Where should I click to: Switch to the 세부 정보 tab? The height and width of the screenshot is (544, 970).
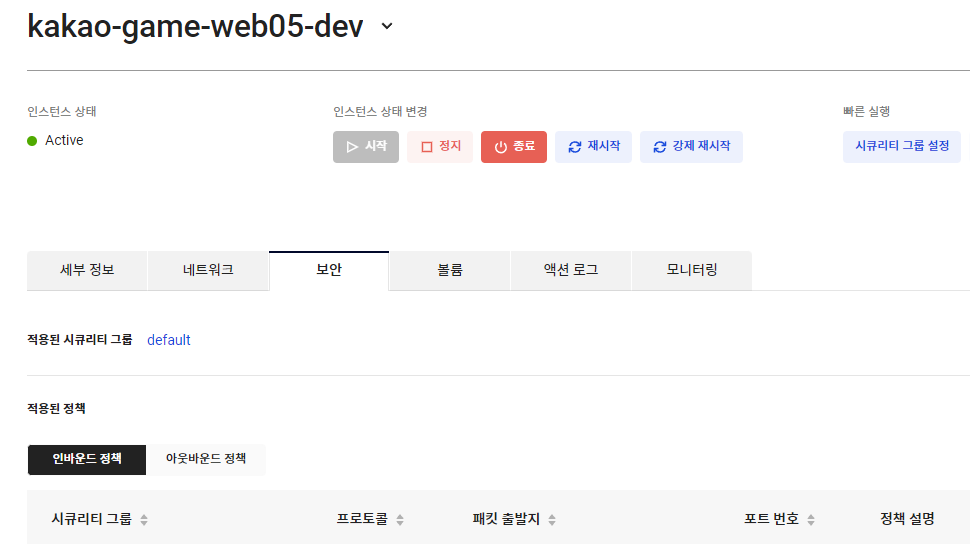[x=87, y=270]
